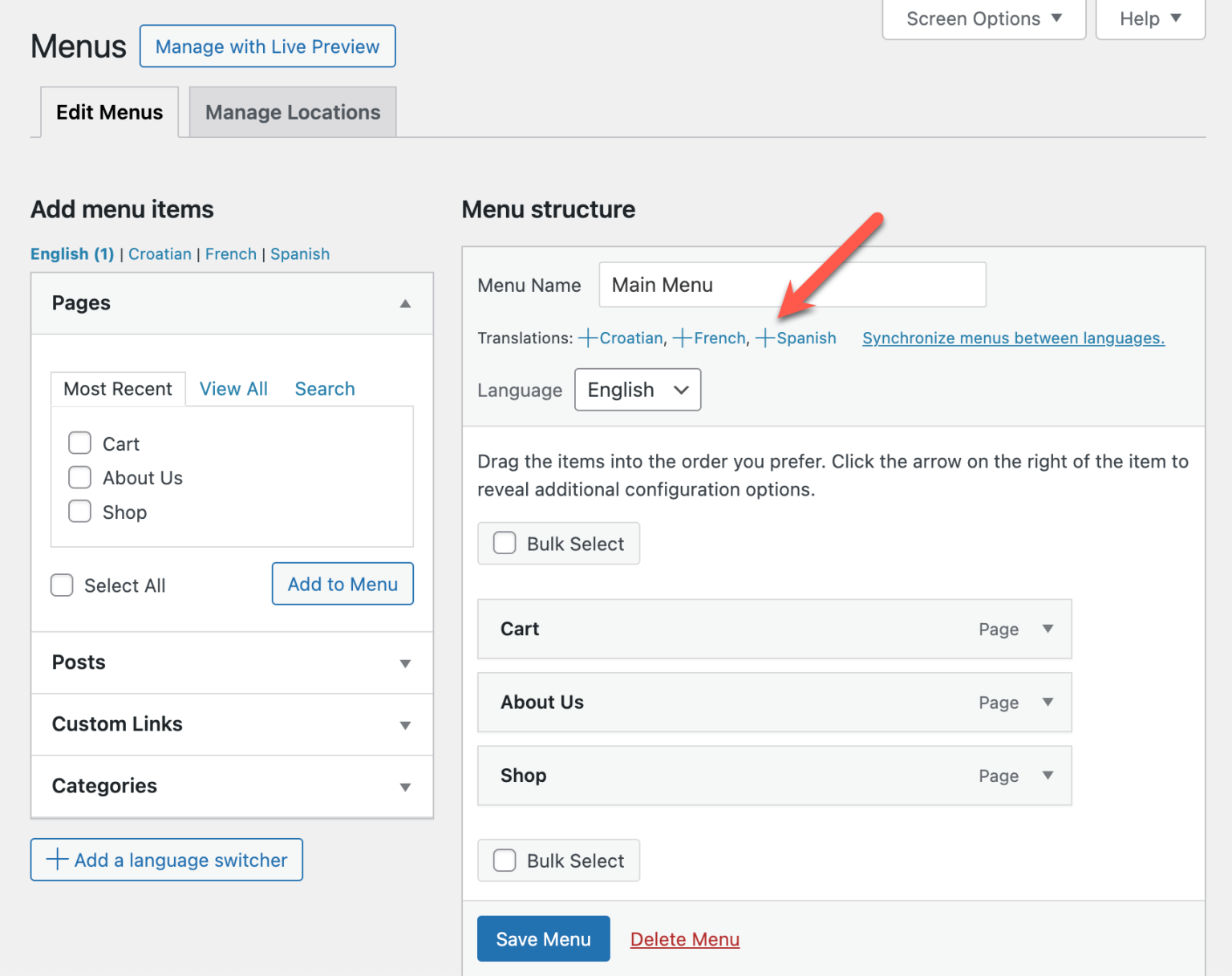Check the About Us page checkbox
The height and width of the screenshot is (976, 1232).
pyautogui.click(x=79, y=477)
